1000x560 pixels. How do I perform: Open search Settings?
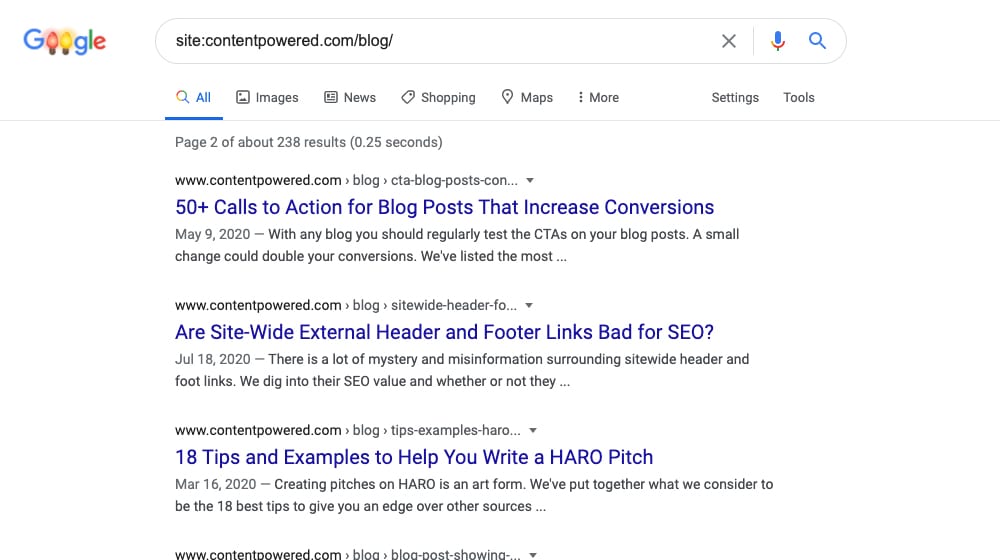click(x=735, y=97)
